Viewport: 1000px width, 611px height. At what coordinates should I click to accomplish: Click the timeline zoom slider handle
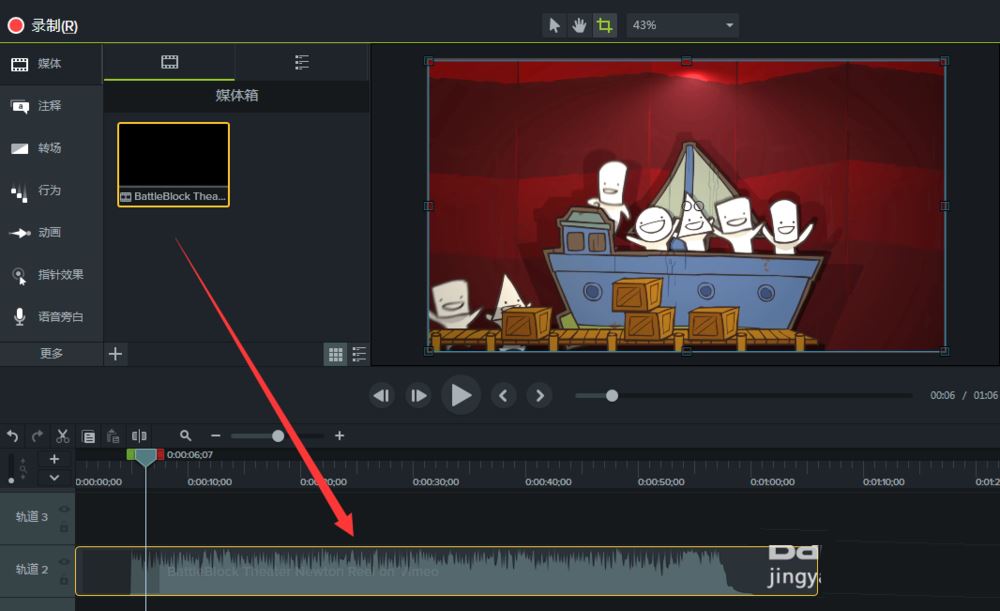coord(277,436)
